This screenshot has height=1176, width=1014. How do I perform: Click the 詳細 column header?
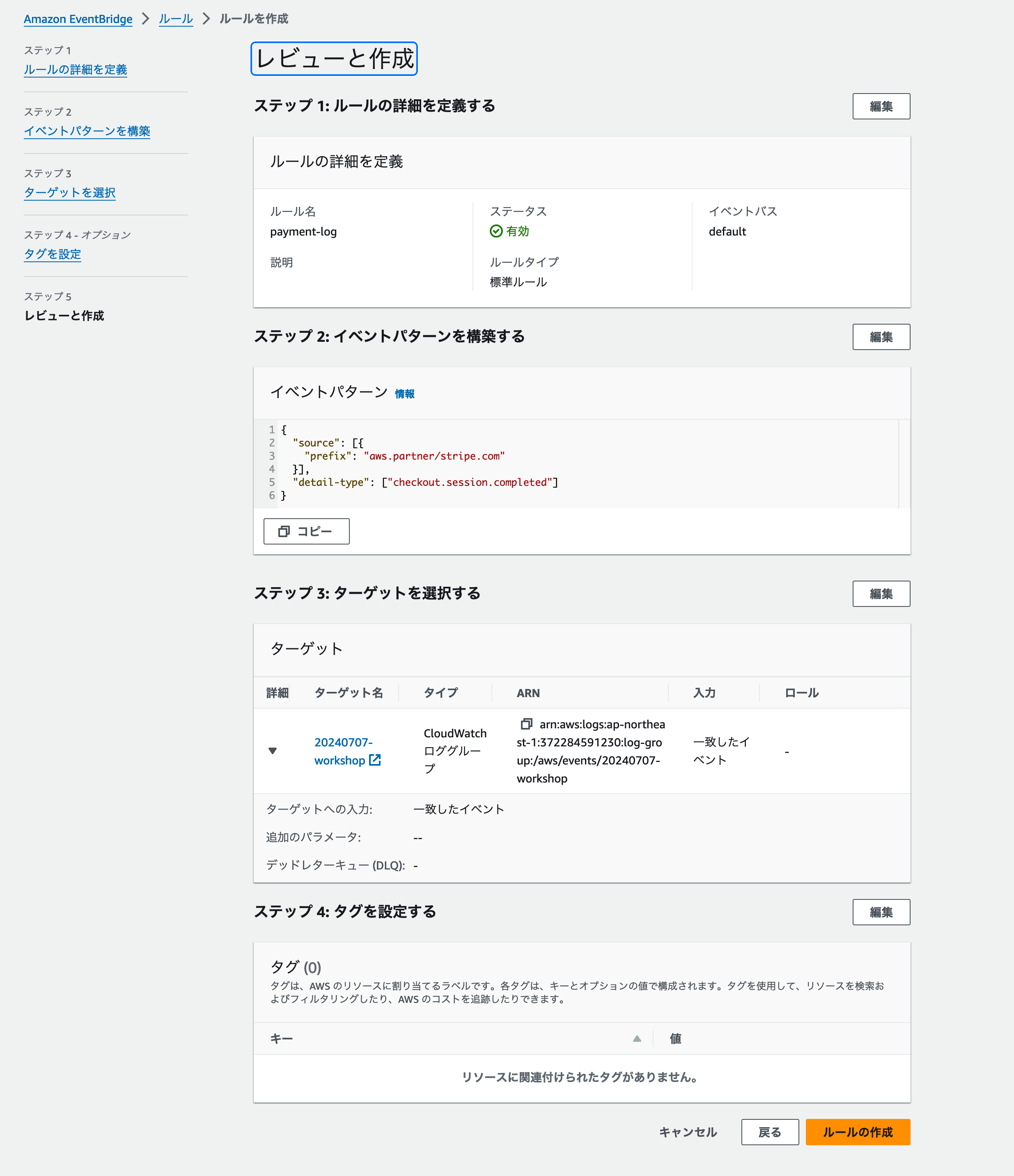277,693
